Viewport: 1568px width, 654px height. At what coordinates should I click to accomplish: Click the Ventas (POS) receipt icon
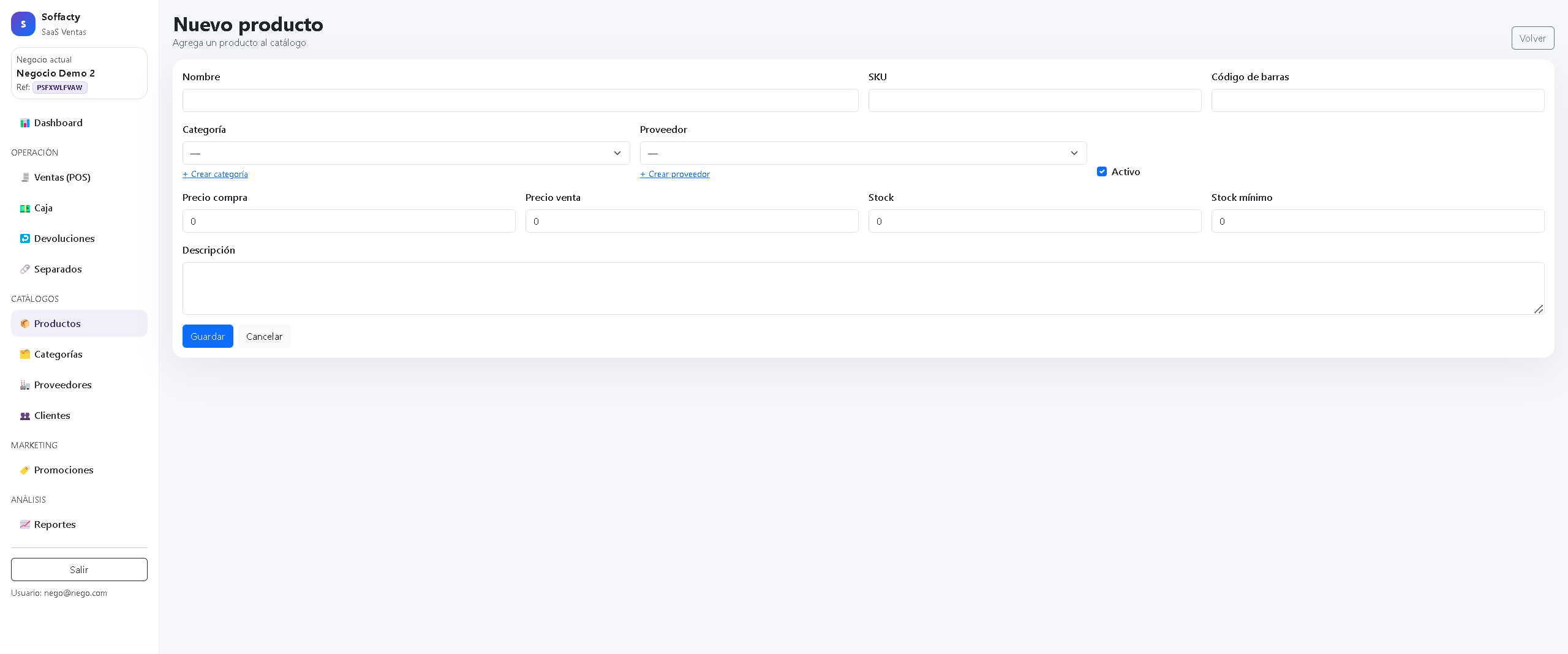click(24, 178)
